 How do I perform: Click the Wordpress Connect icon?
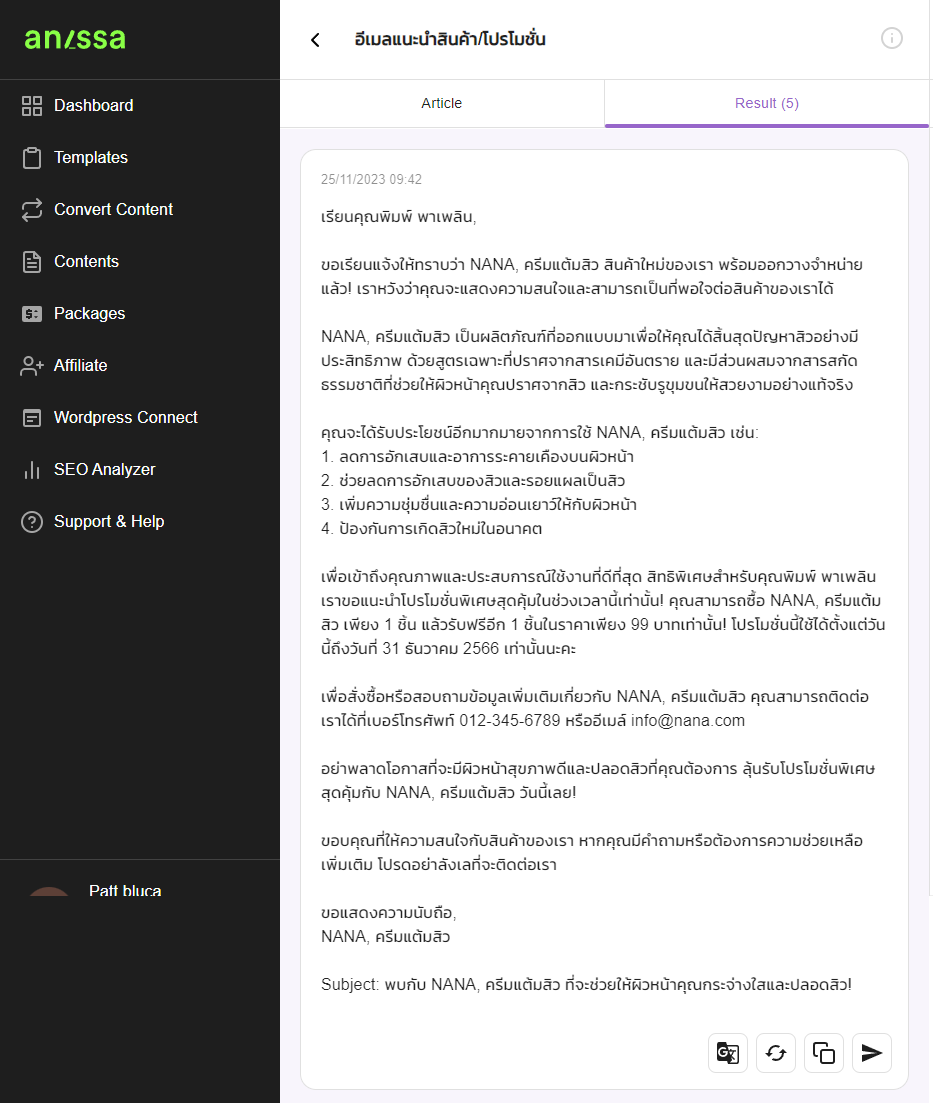point(32,418)
